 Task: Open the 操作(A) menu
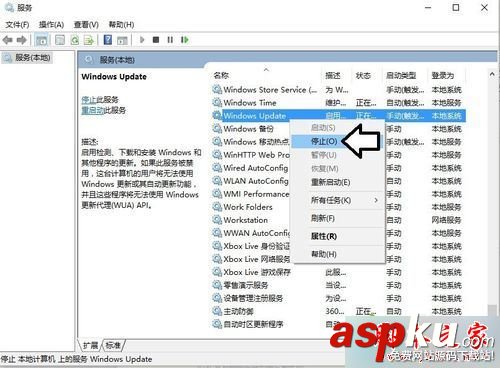[51, 25]
